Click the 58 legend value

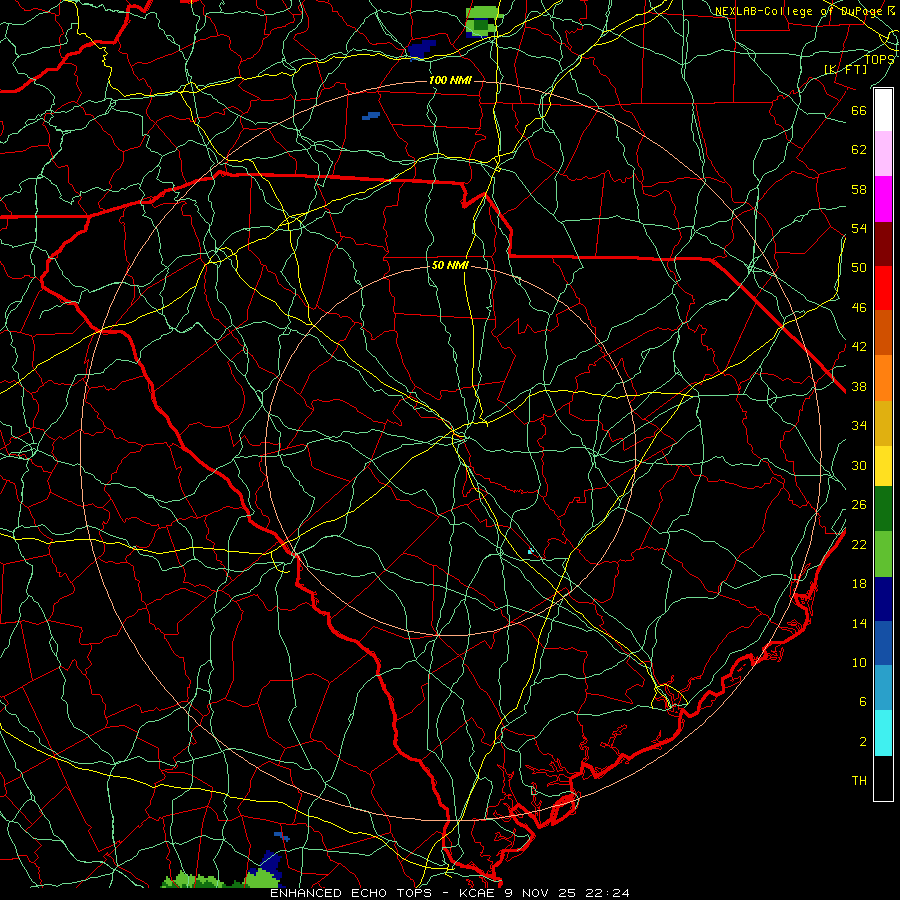pyautogui.click(x=859, y=189)
